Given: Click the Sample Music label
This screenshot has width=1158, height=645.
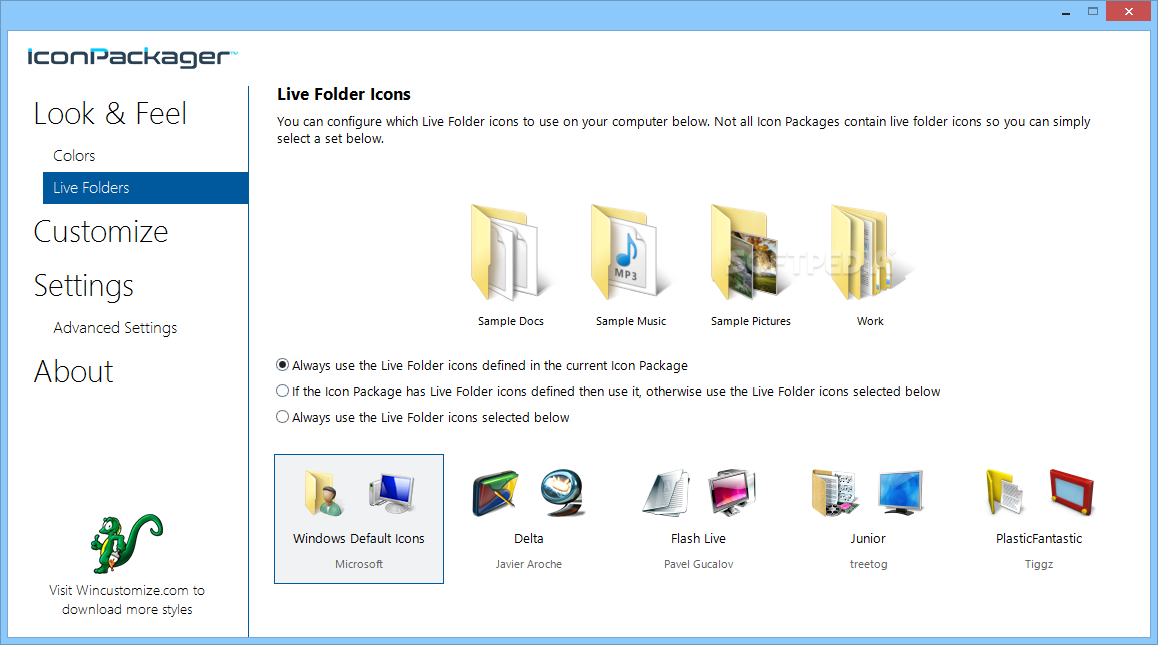Looking at the screenshot, I should click(631, 321).
